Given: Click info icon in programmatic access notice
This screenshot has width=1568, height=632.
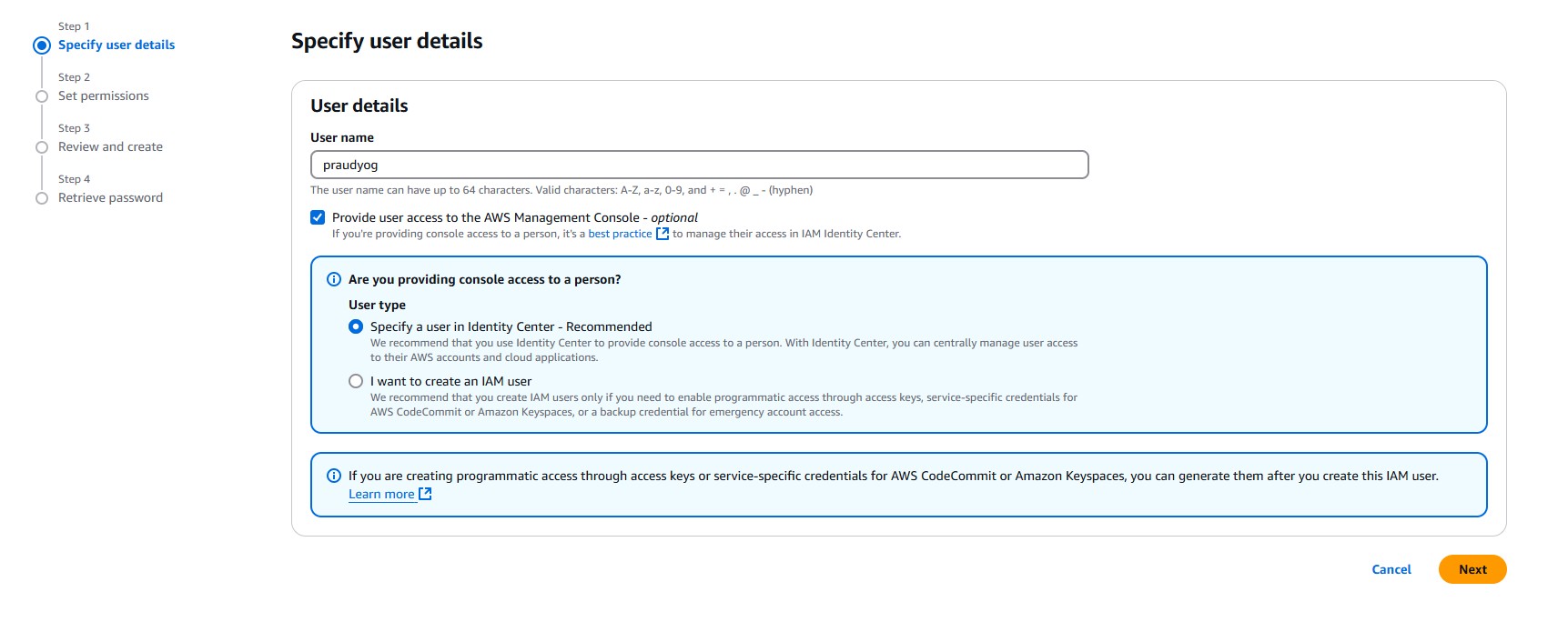Looking at the screenshot, I should (x=334, y=476).
